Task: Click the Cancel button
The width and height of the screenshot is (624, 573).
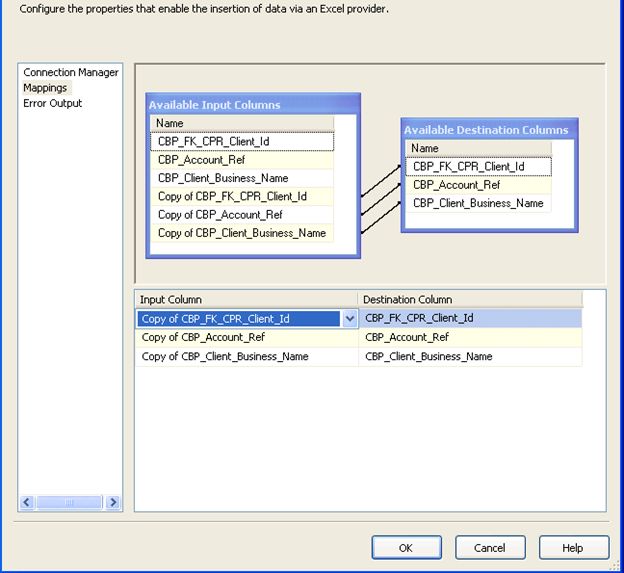Action: pyautogui.click(x=490, y=548)
